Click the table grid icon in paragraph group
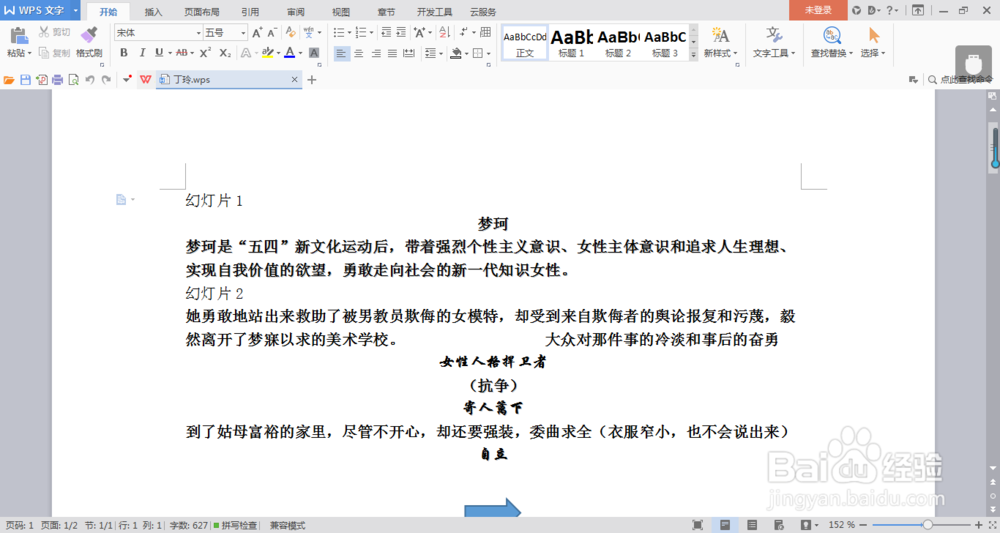Image resolution: width=1000 pixels, height=533 pixels. point(485,33)
